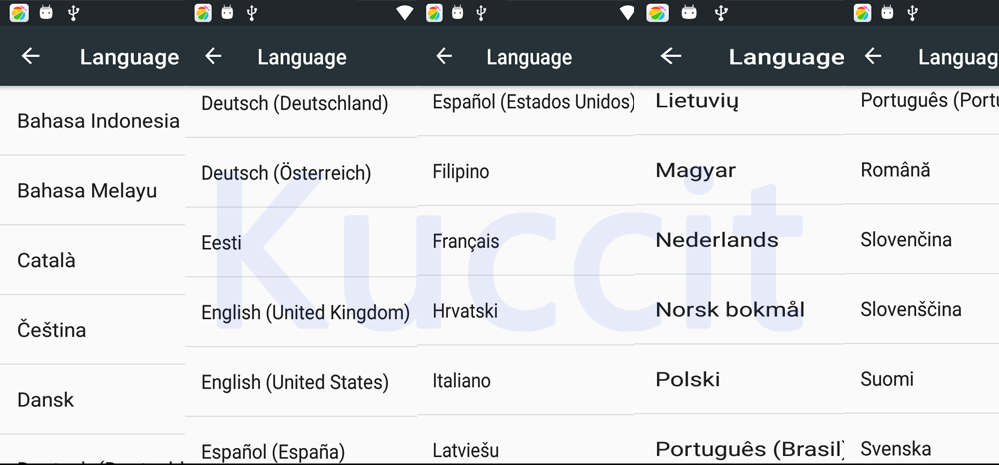Choose Čeština from the language list

(x=52, y=330)
